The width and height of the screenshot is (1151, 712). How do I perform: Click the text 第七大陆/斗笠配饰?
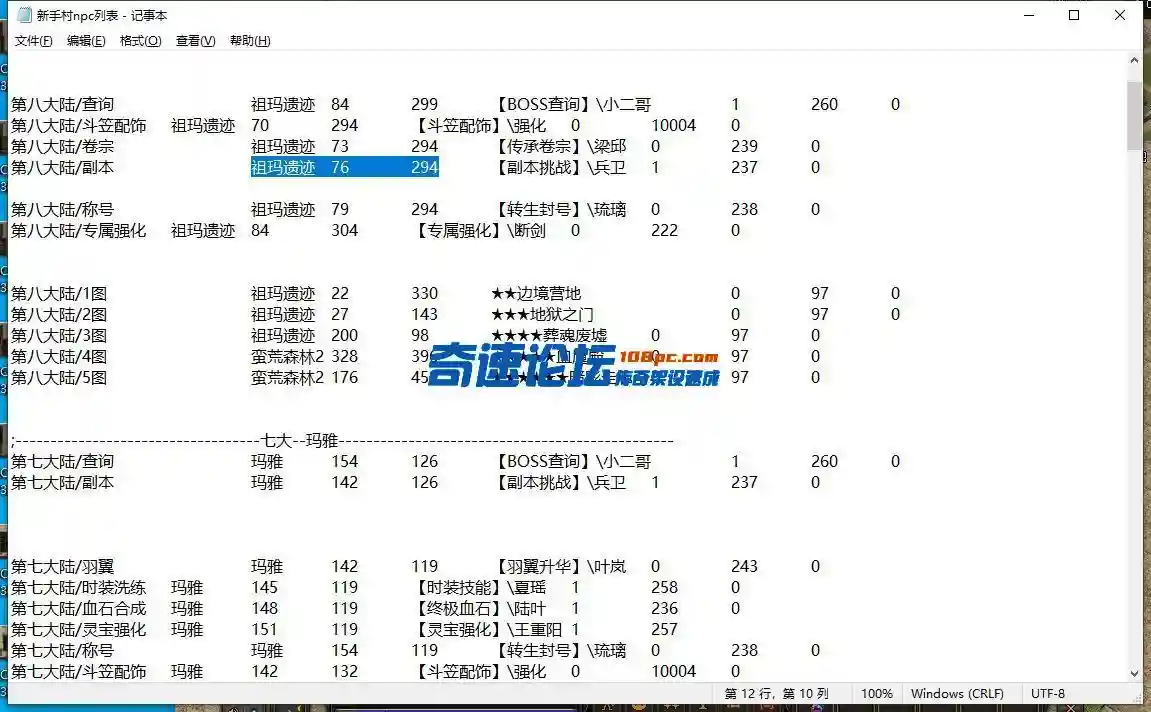tap(79, 672)
